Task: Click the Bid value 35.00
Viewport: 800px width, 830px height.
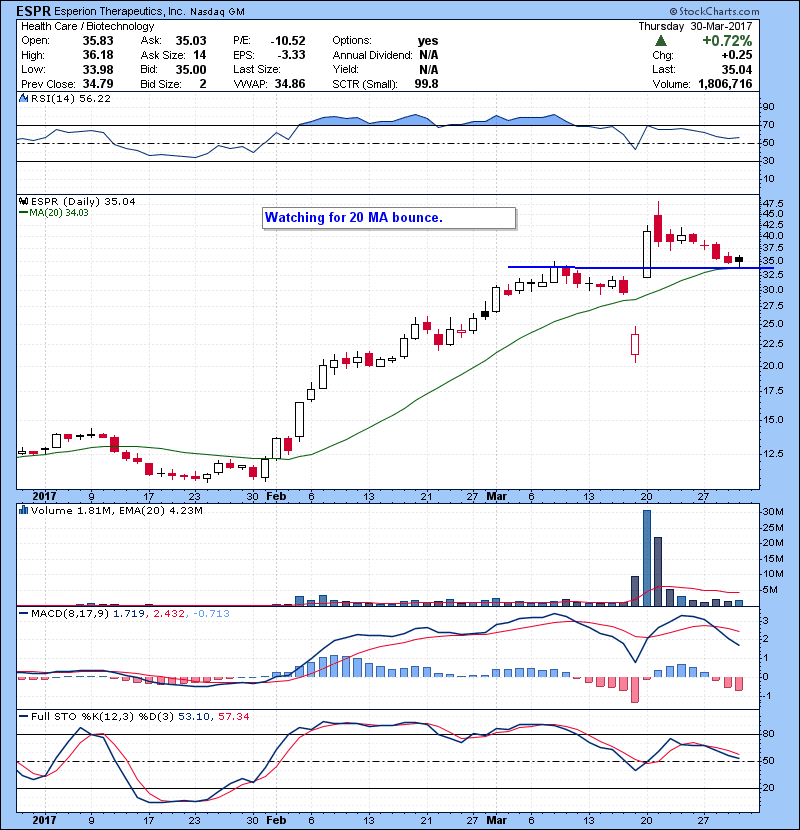Action: tap(191, 69)
